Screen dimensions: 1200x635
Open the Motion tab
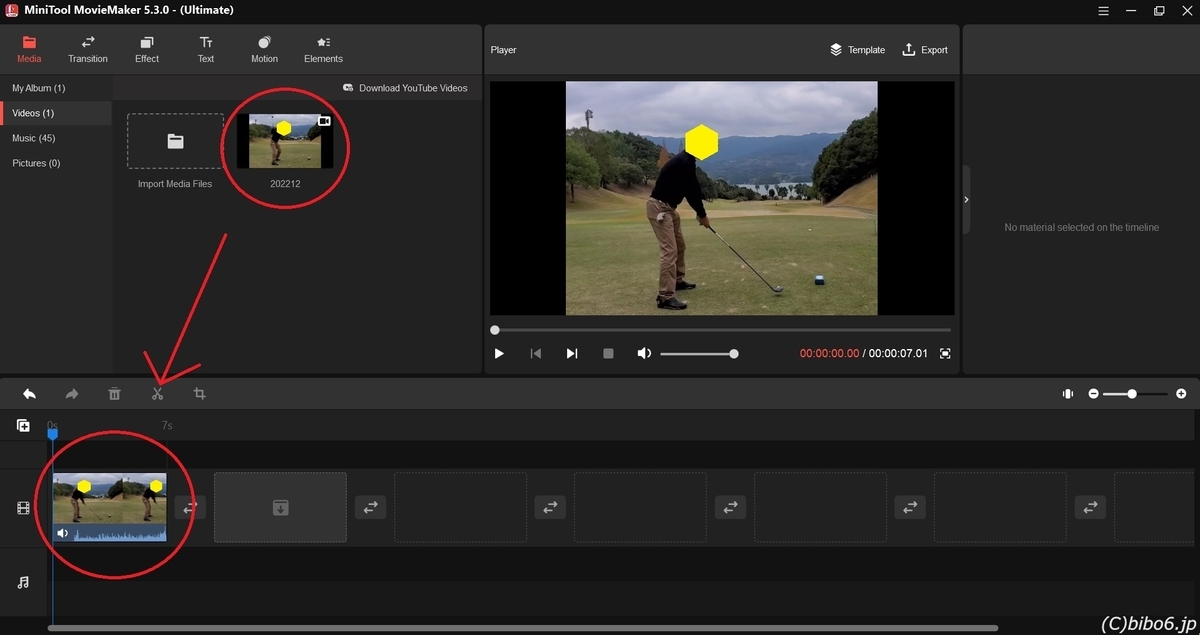264,49
